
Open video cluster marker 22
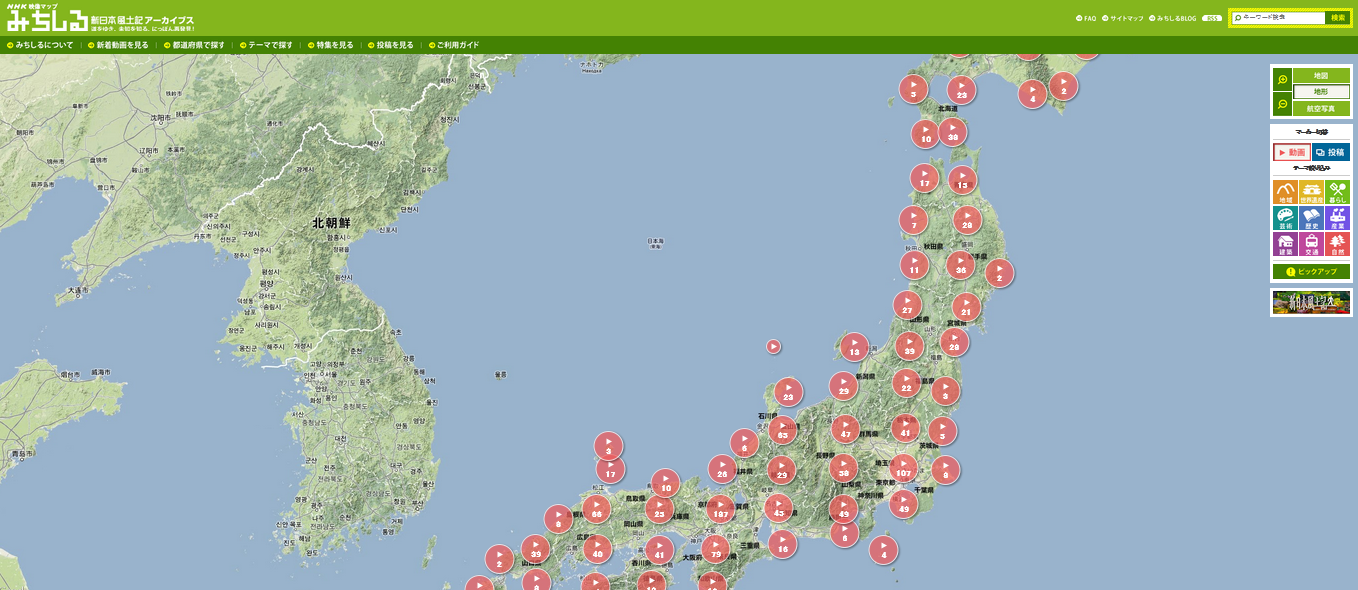tap(906, 384)
